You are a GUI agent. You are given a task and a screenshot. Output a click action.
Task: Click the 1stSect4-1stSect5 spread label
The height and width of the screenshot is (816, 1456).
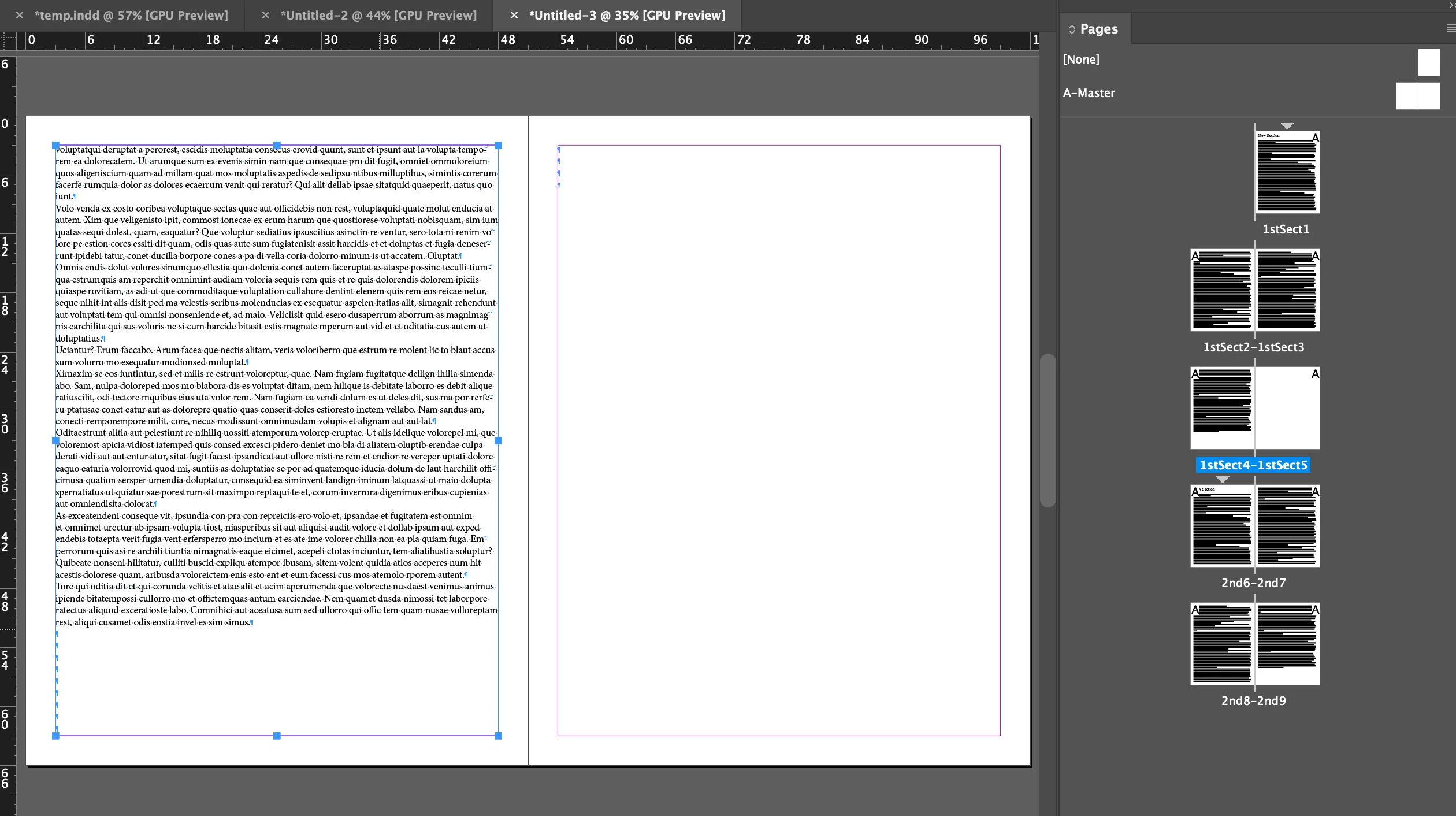click(x=1253, y=465)
